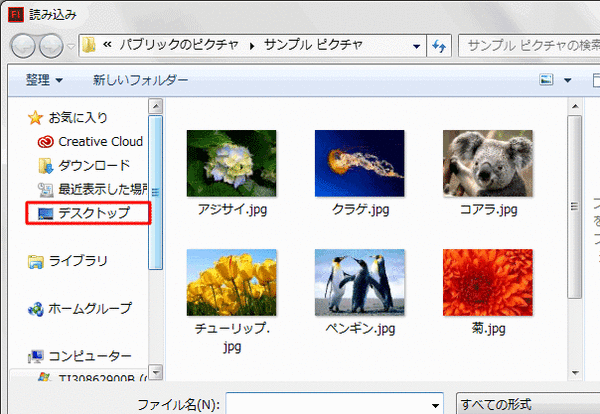Viewport: 600px width, 414px height.
Task: Open the ファイル名 combo box dropdown arrow
Action: pos(435,405)
